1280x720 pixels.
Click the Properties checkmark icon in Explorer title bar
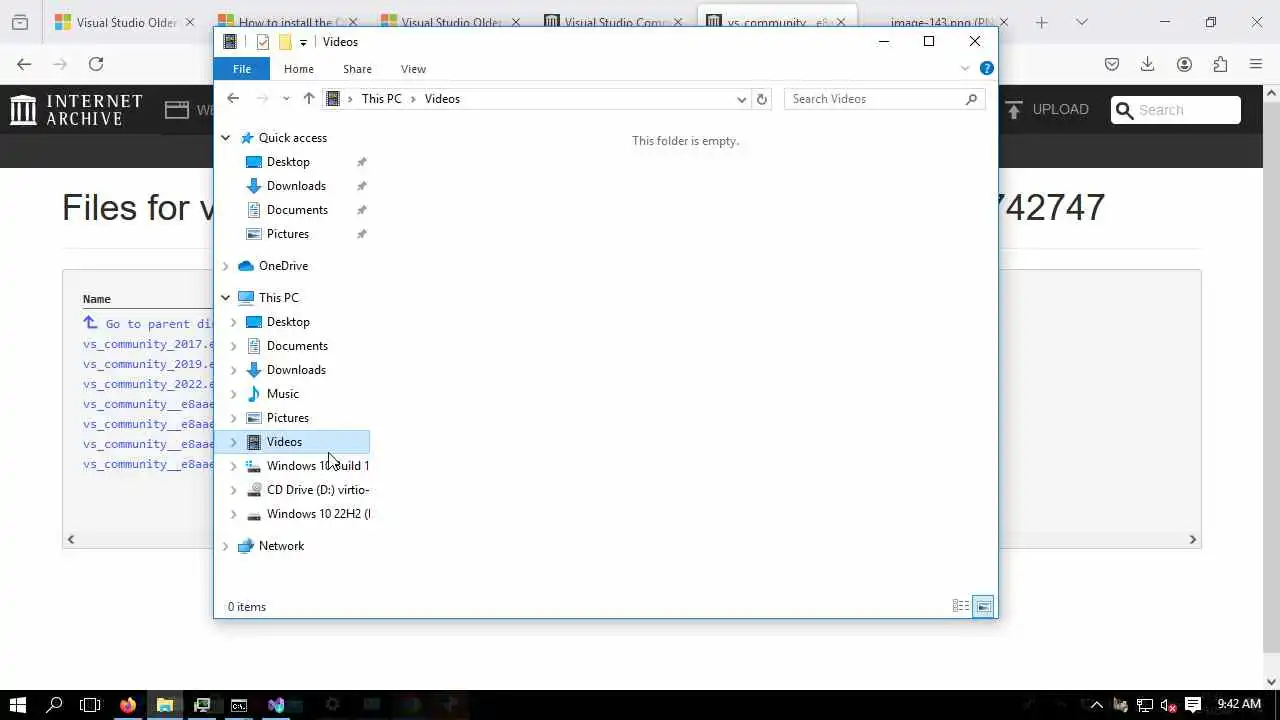[x=263, y=41]
